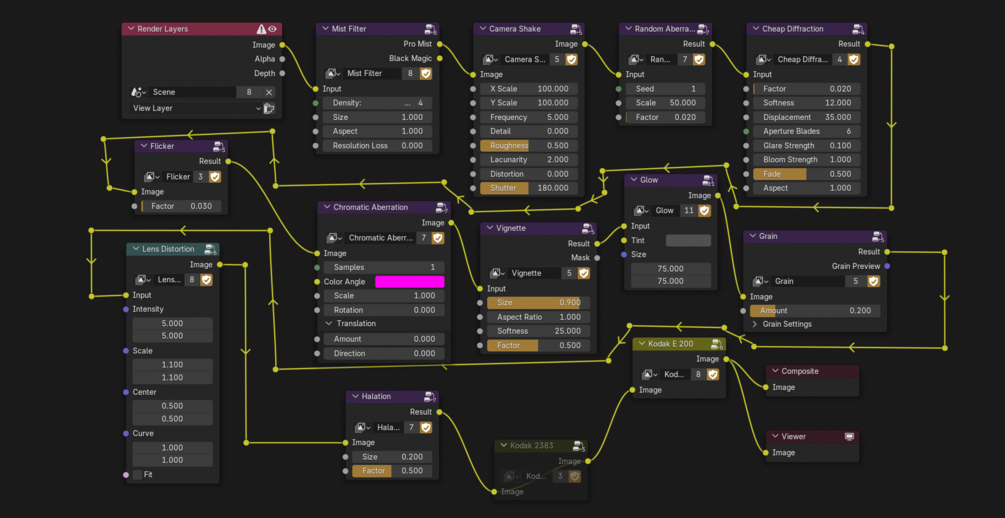
Task: Click the node group icon on Halation header
Action: pyautogui.click(x=429, y=396)
